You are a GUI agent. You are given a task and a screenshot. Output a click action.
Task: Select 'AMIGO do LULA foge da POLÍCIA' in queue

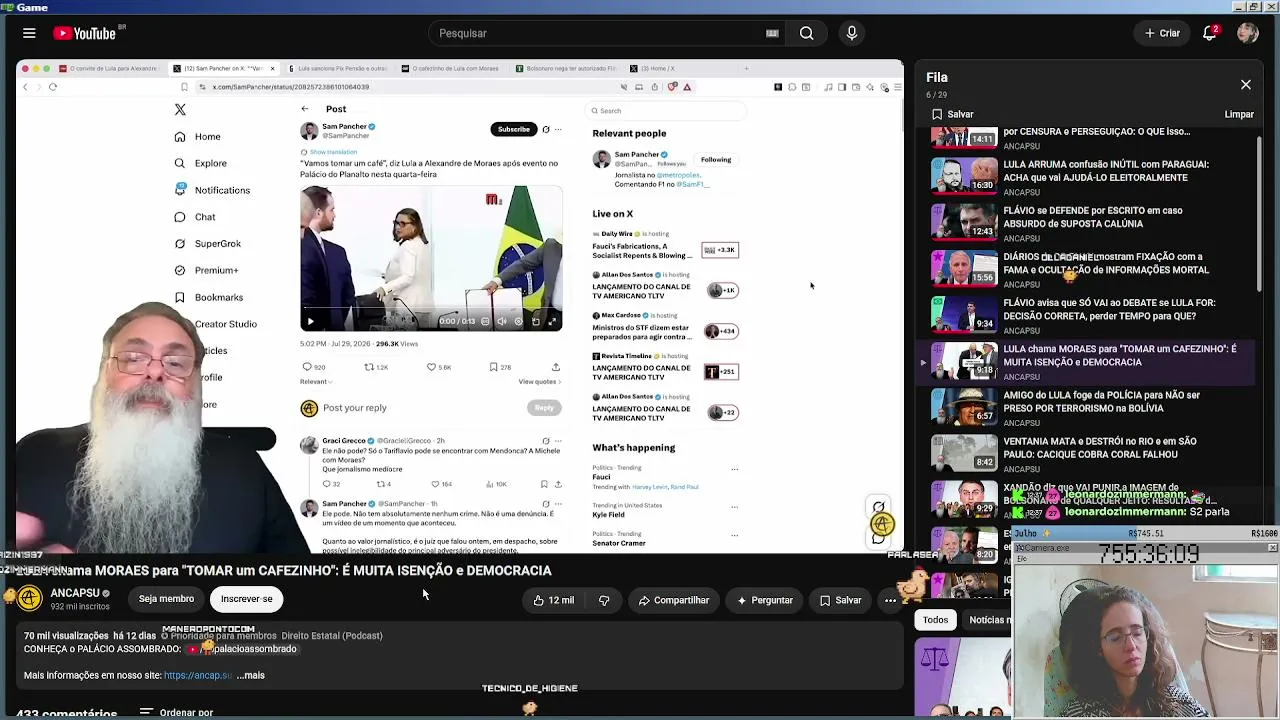pyautogui.click(x=1091, y=408)
